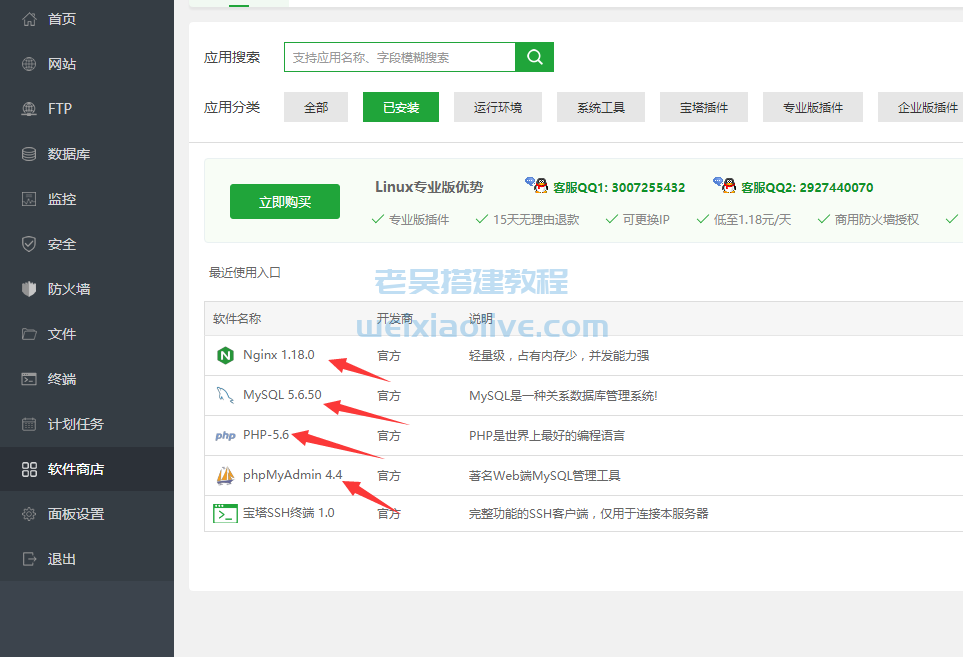This screenshot has height=657, width=963.
Task: Click the MySQL dolphin icon
Action: (225, 395)
